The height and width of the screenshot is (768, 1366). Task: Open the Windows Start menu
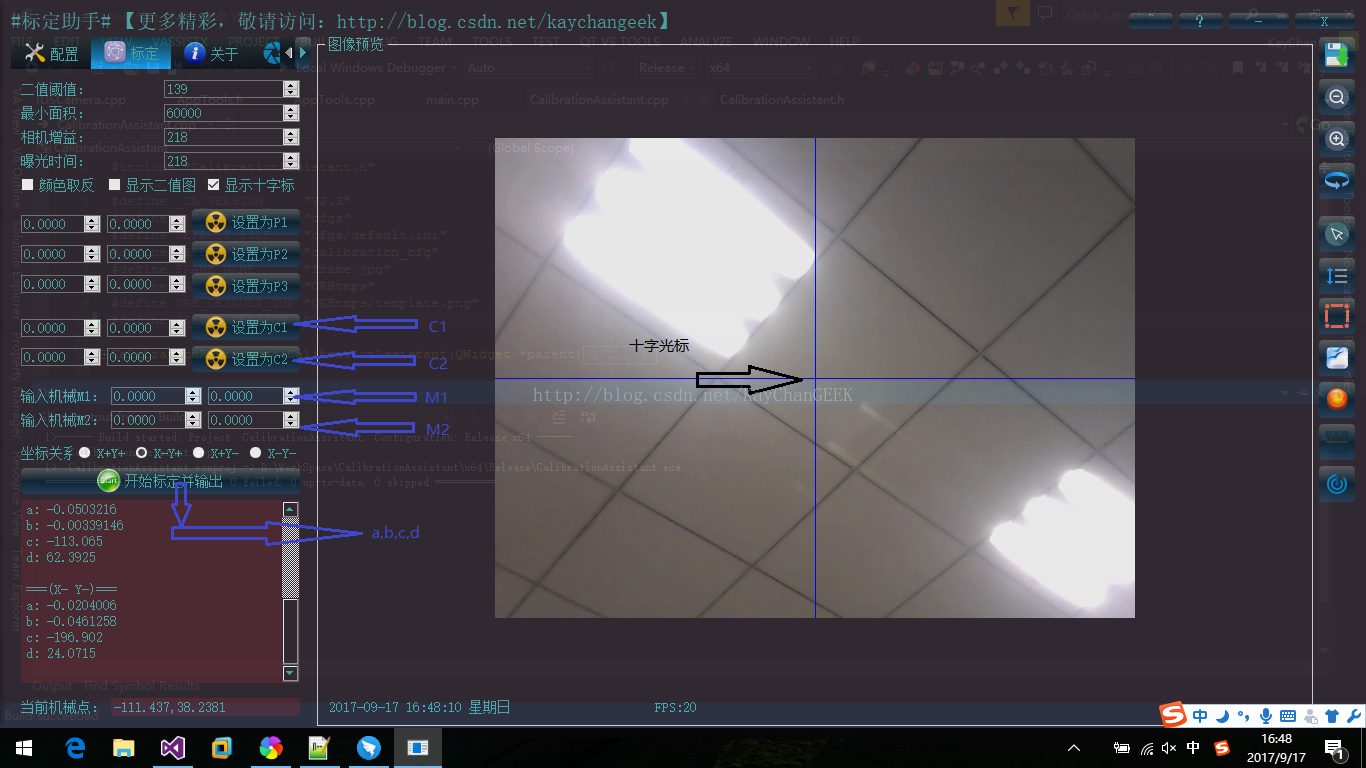24,747
